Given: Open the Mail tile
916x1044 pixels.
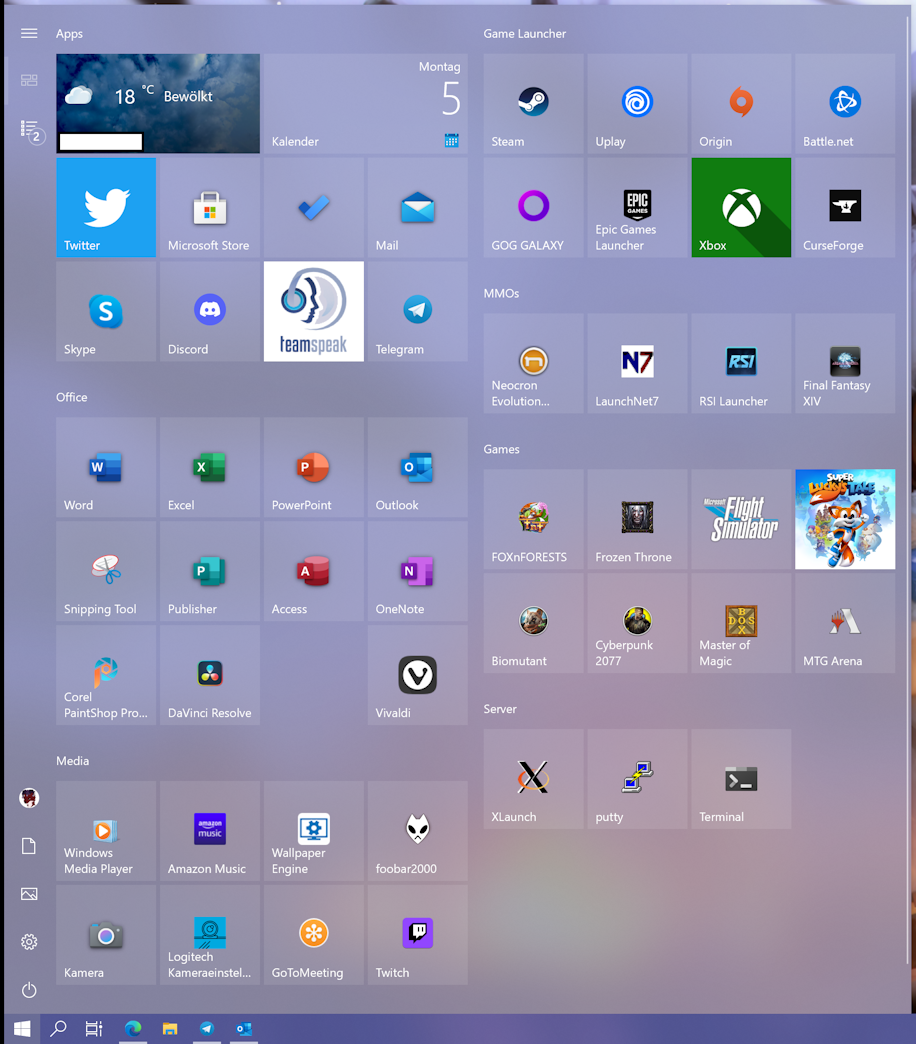Looking at the screenshot, I should 417,207.
